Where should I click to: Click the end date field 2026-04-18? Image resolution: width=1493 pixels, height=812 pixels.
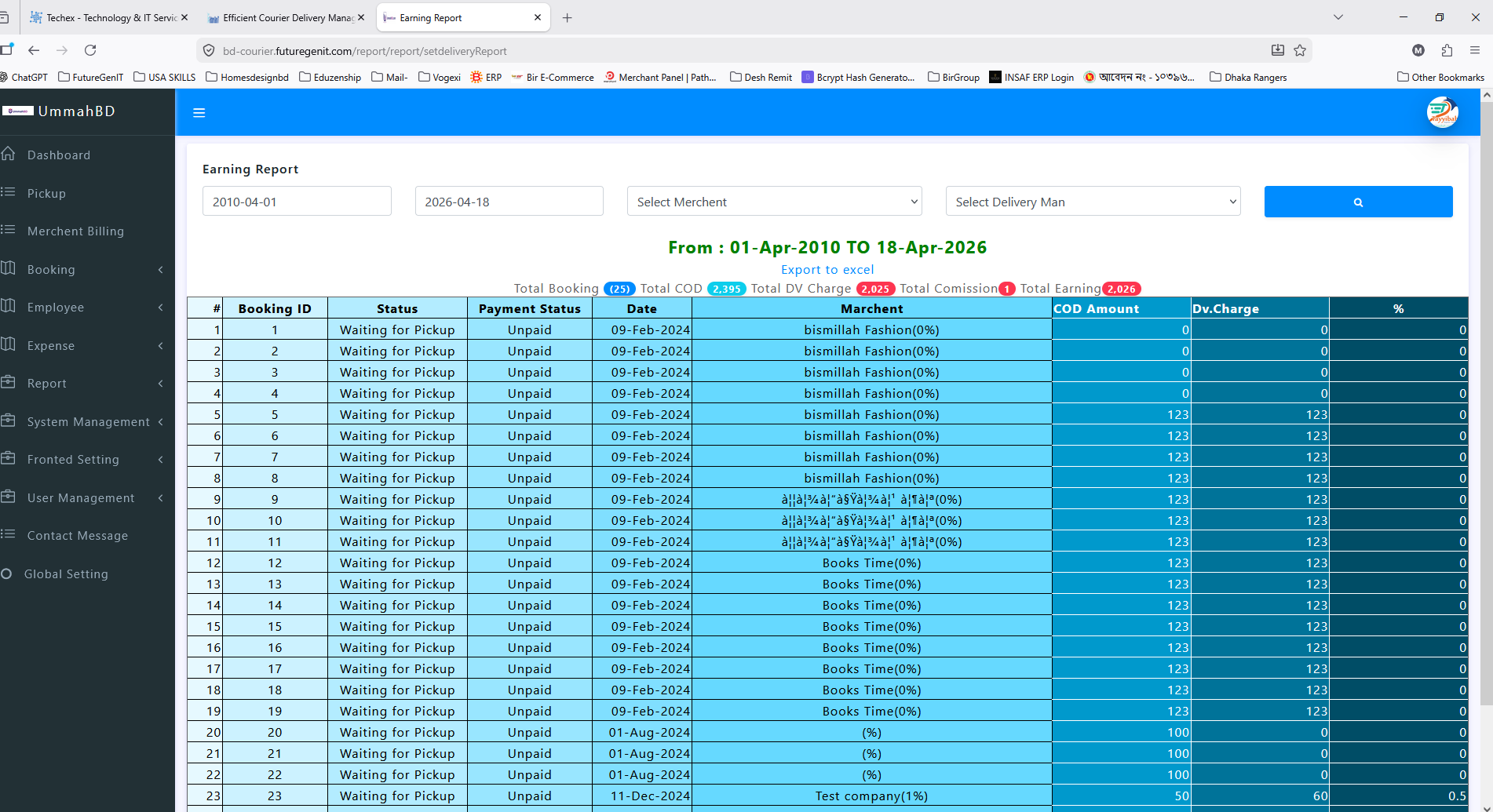(x=509, y=202)
